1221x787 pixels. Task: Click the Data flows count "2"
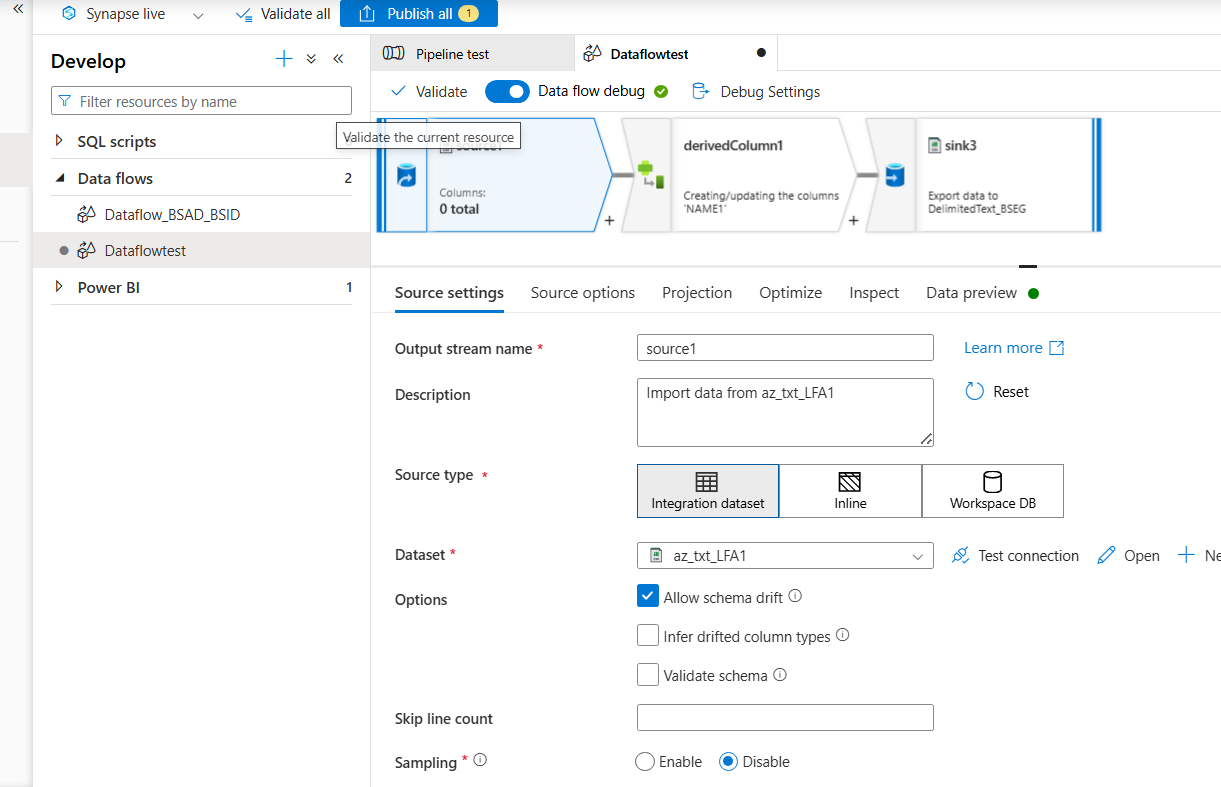(348, 178)
